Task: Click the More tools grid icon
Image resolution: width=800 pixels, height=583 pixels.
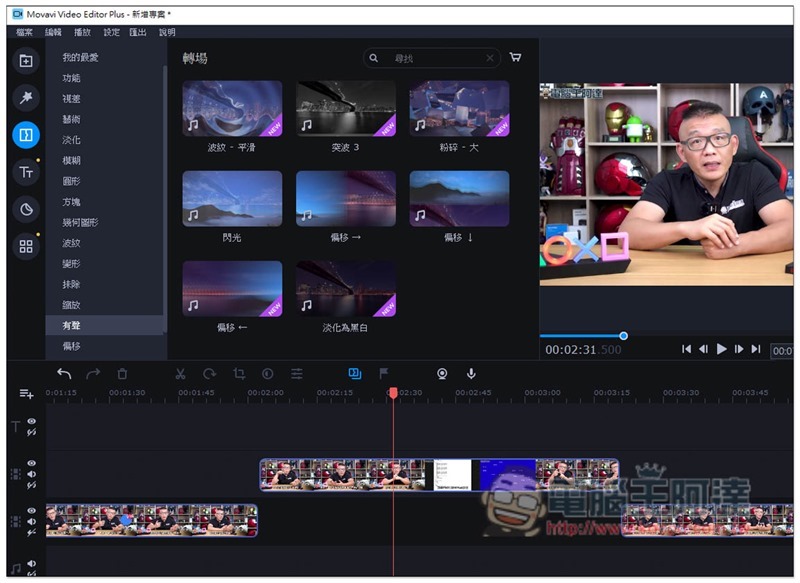Action: coord(26,246)
